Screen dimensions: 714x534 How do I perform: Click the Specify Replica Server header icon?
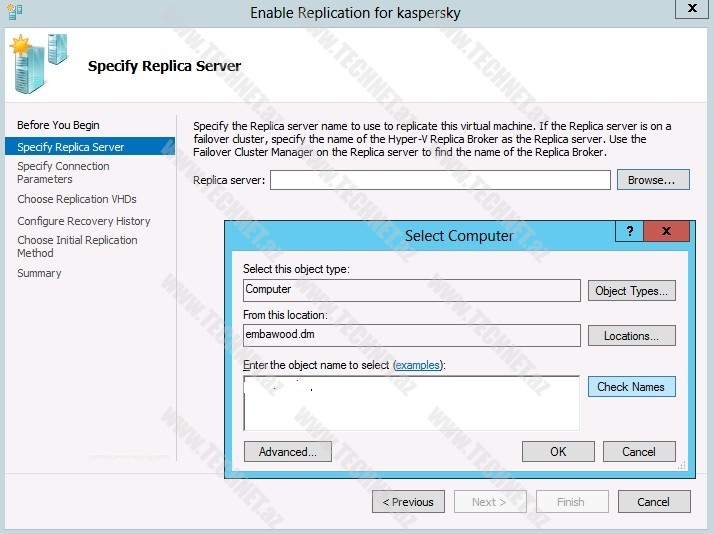click(x=38, y=62)
